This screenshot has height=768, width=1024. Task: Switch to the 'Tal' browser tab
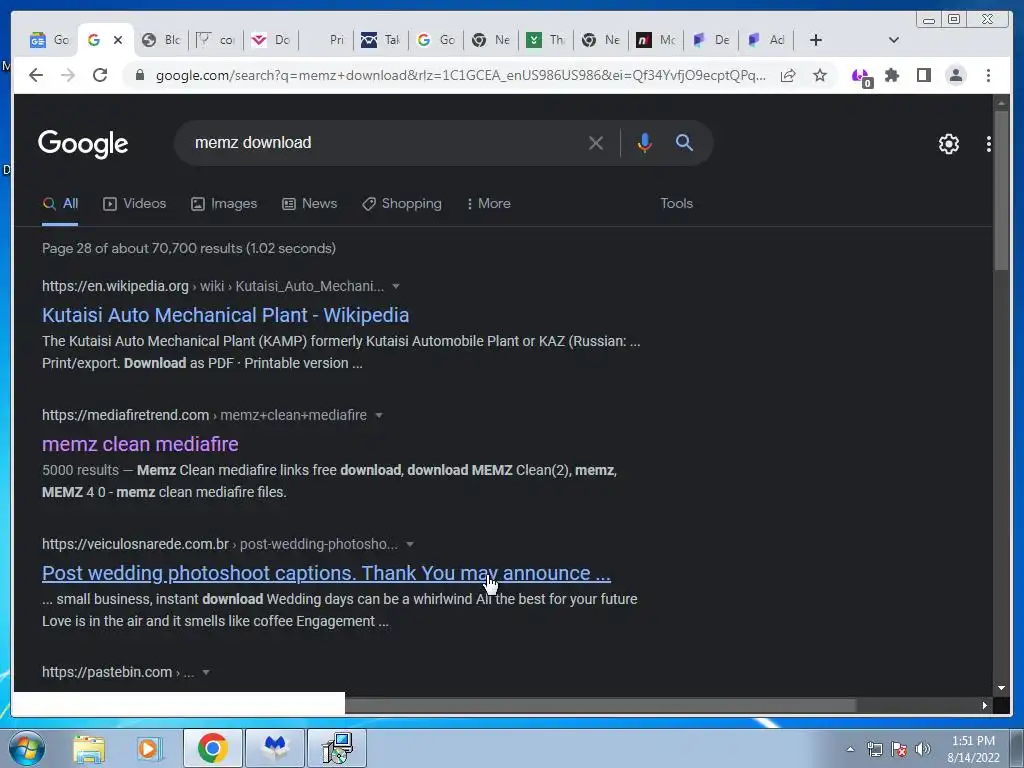click(381, 40)
